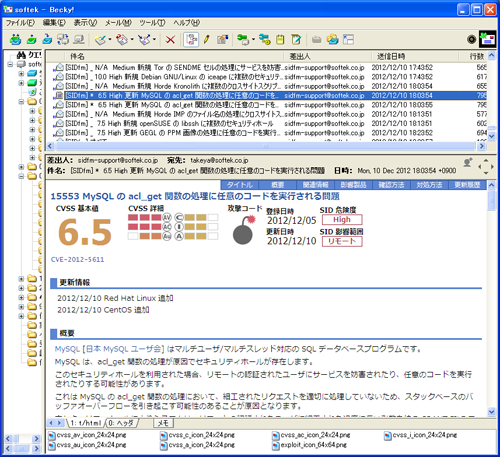Open attachment cvss_av_icon_24x24.png
This screenshot has width=500, height=457.
pos(87,435)
